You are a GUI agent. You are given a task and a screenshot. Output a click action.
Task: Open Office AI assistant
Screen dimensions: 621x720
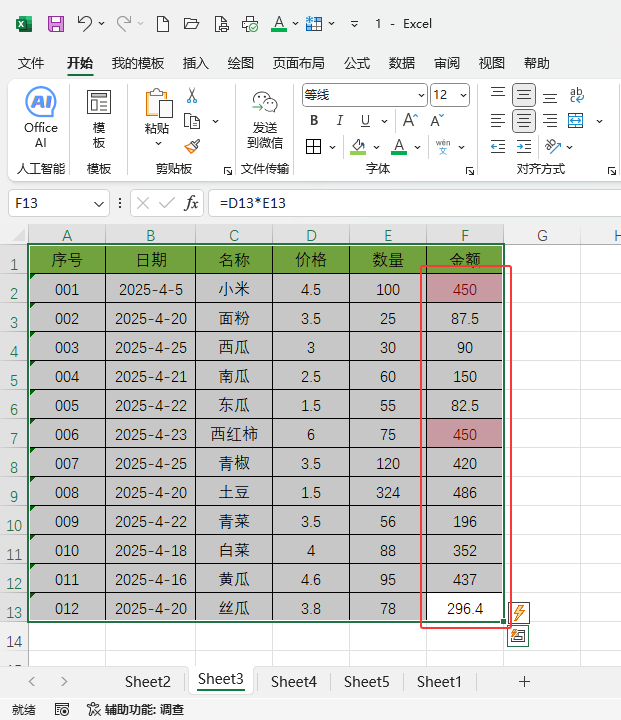41,118
